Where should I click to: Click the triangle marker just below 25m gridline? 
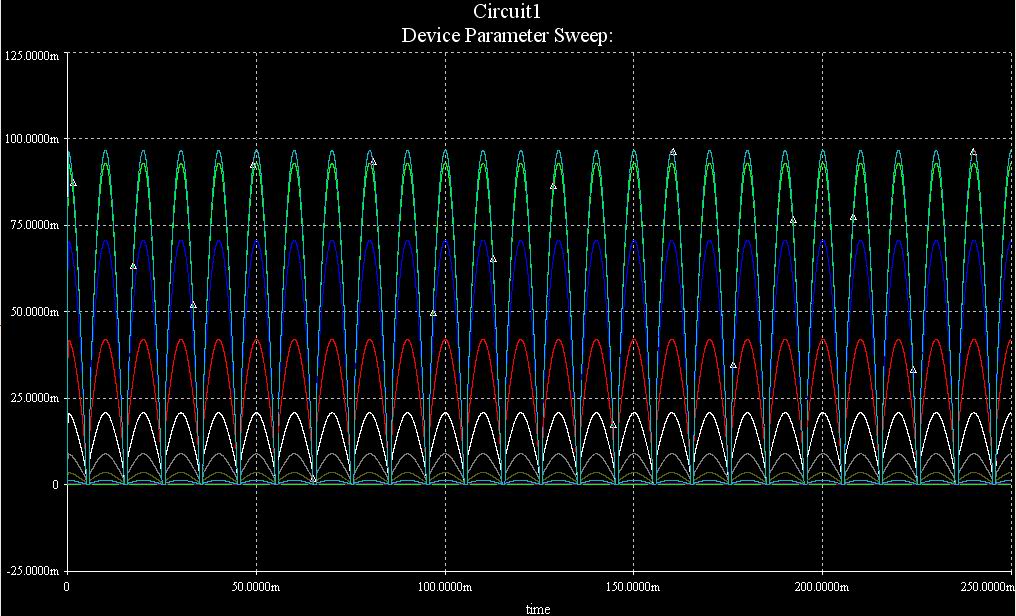613,425
